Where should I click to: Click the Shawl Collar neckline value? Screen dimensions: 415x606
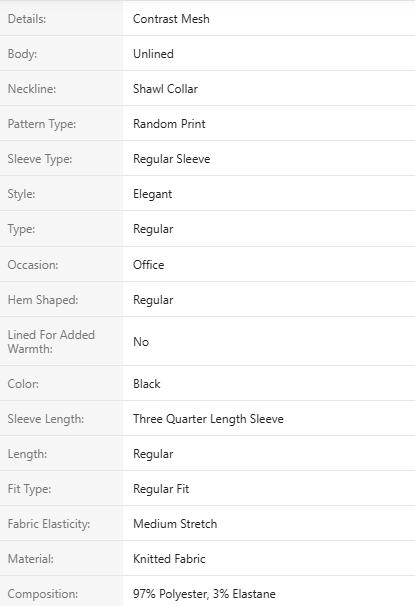click(x=165, y=89)
